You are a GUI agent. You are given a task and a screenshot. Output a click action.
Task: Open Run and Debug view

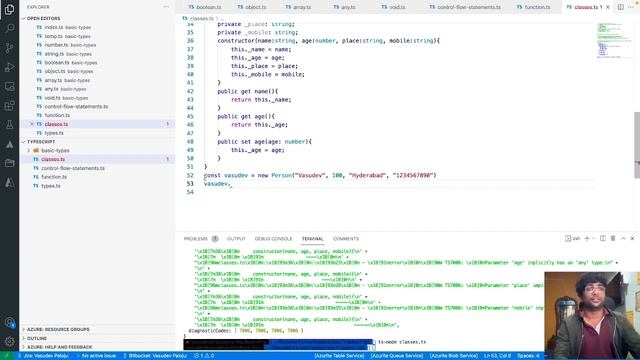pos(9,67)
